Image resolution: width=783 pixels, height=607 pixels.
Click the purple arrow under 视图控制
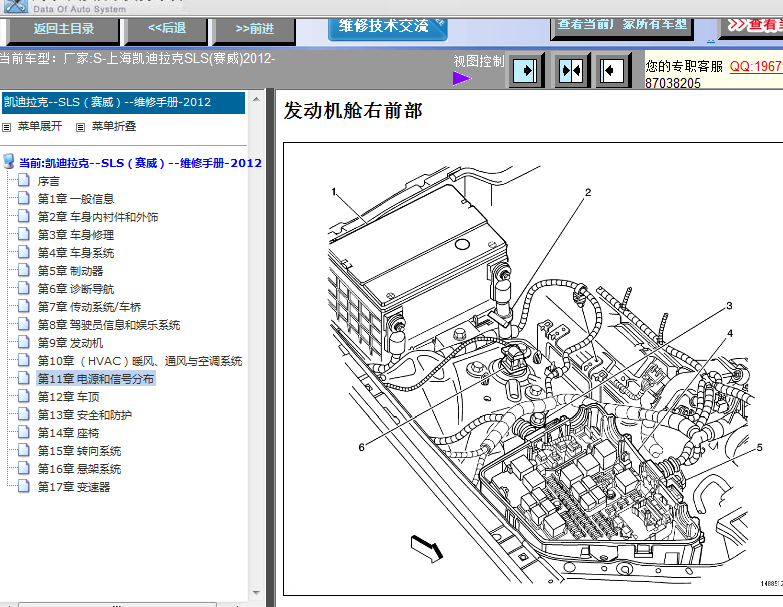(x=462, y=78)
